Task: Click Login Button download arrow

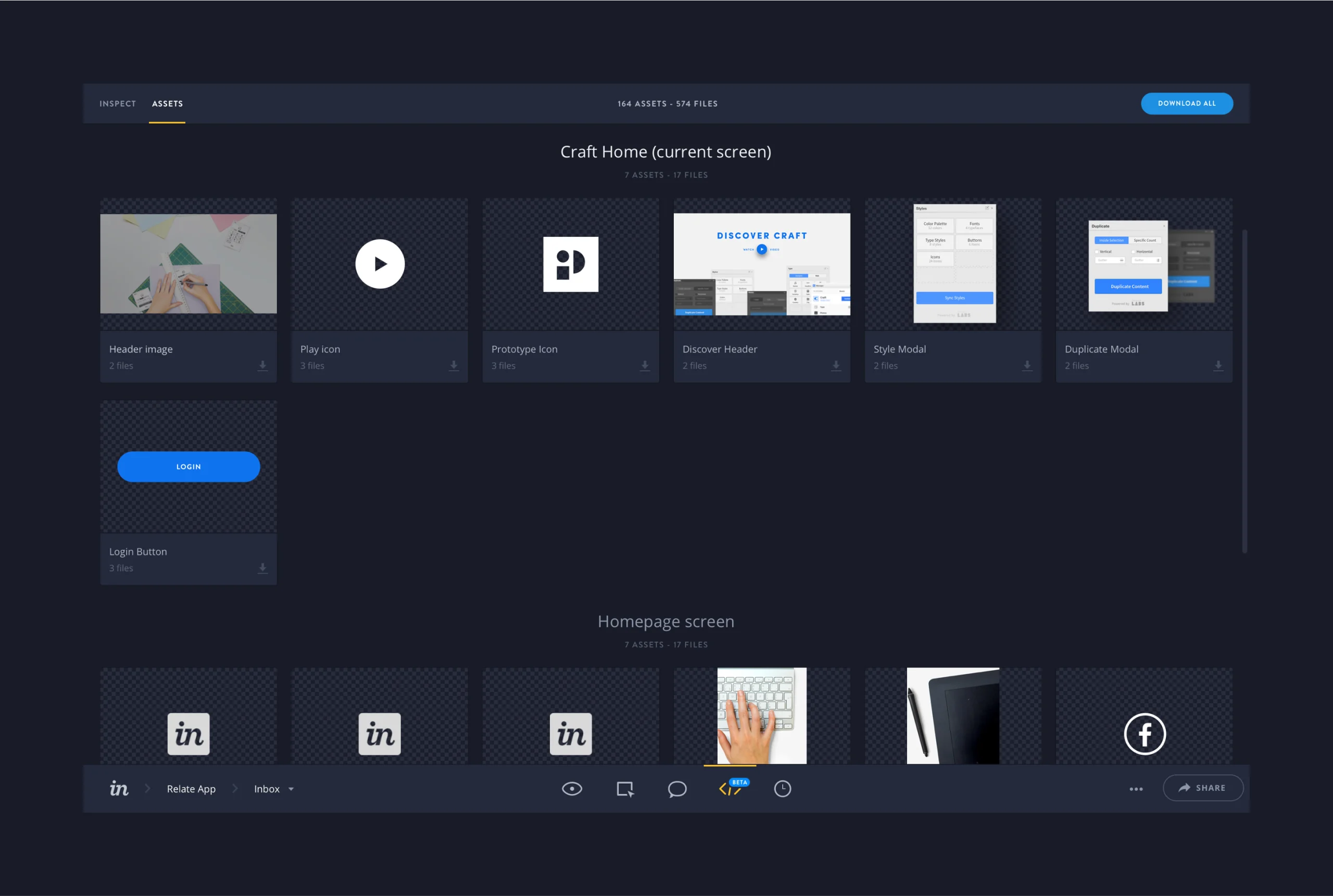Action: [x=262, y=568]
